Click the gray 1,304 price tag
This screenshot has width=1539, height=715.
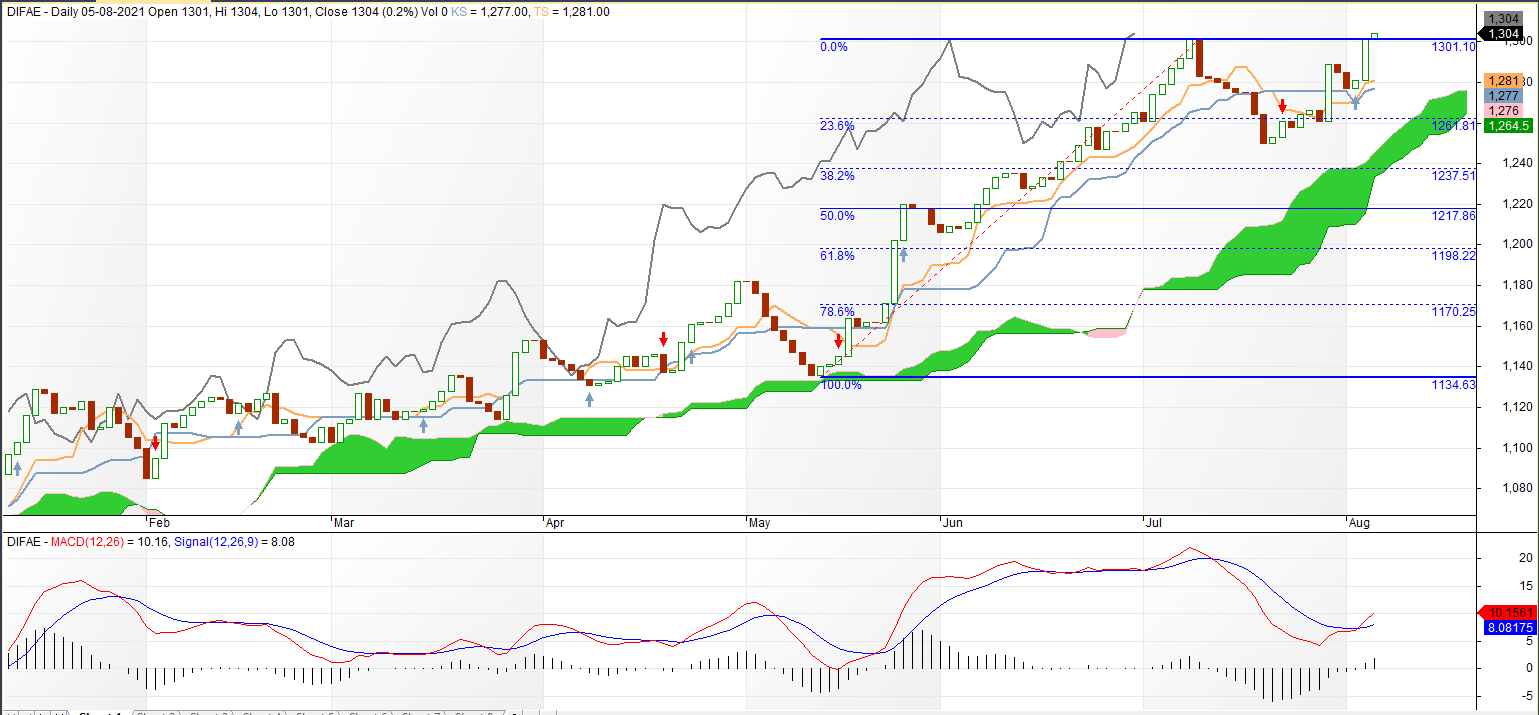1504,19
